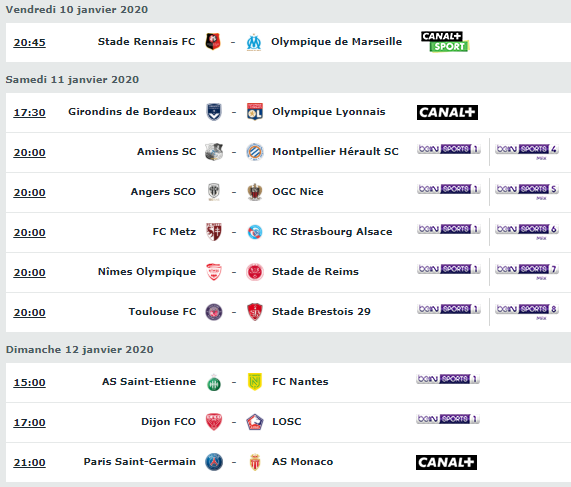Select the FC Nantes yellow badge
Screen dimensions: 571x487
point(255,382)
